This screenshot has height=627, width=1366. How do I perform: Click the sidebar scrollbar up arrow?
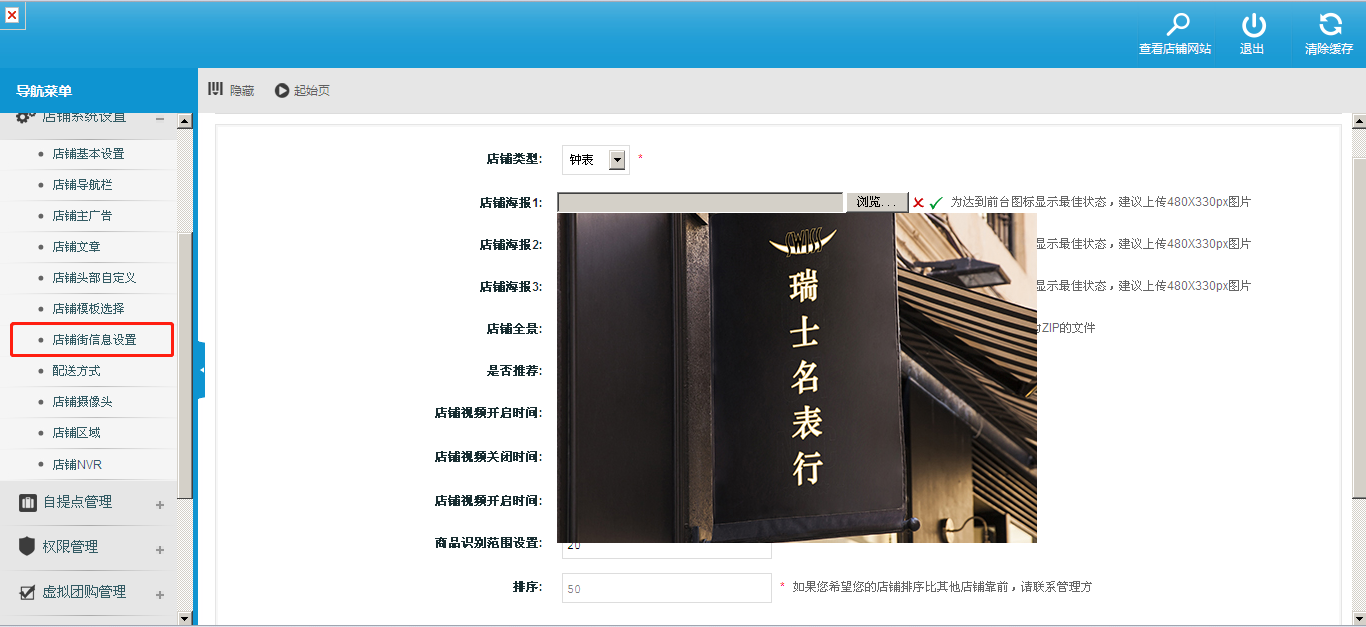[x=184, y=122]
